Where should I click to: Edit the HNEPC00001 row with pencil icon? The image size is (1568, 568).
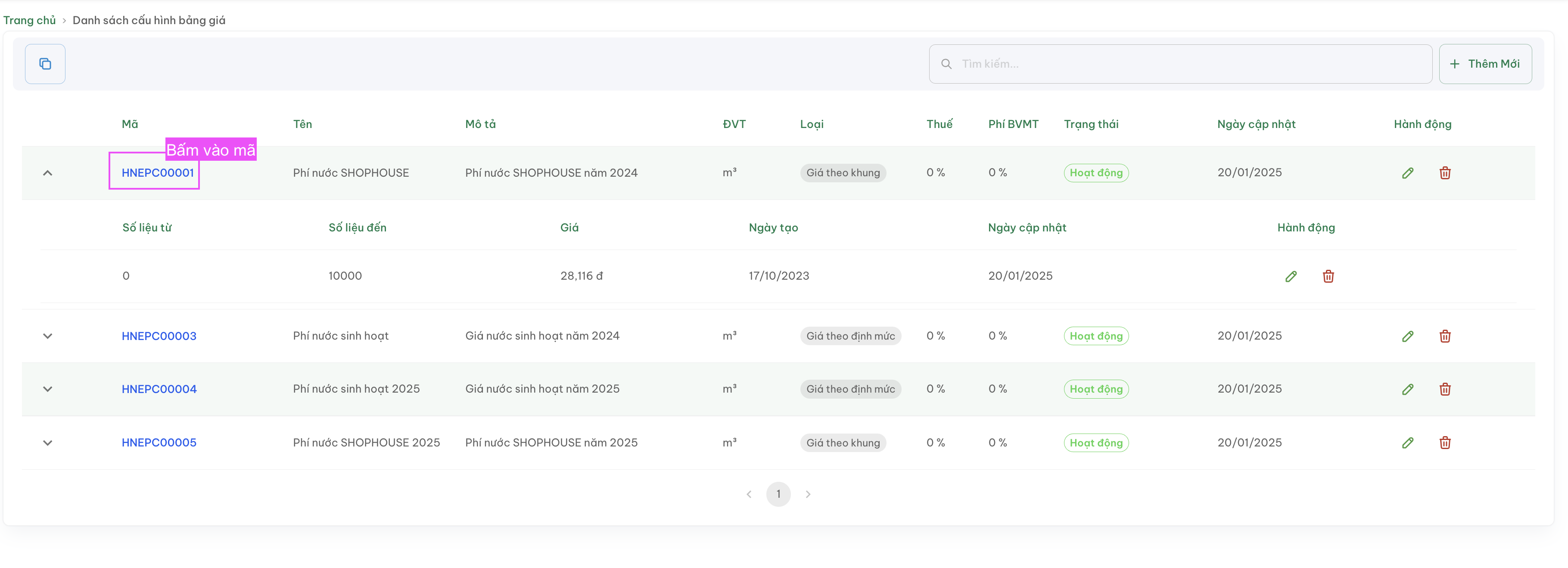(x=1407, y=173)
